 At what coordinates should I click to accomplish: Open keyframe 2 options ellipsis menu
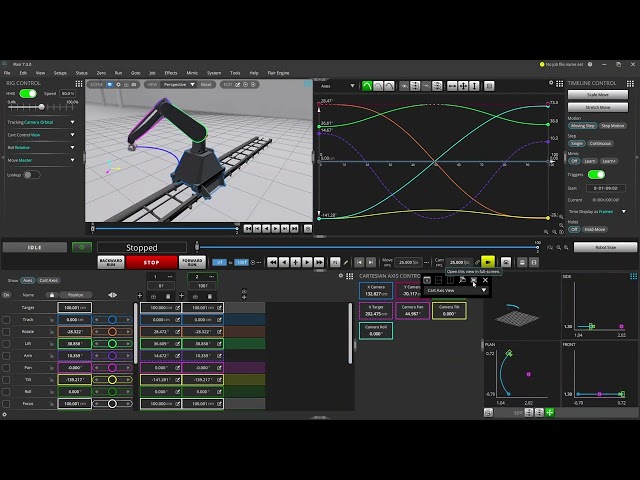[x=211, y=276]
